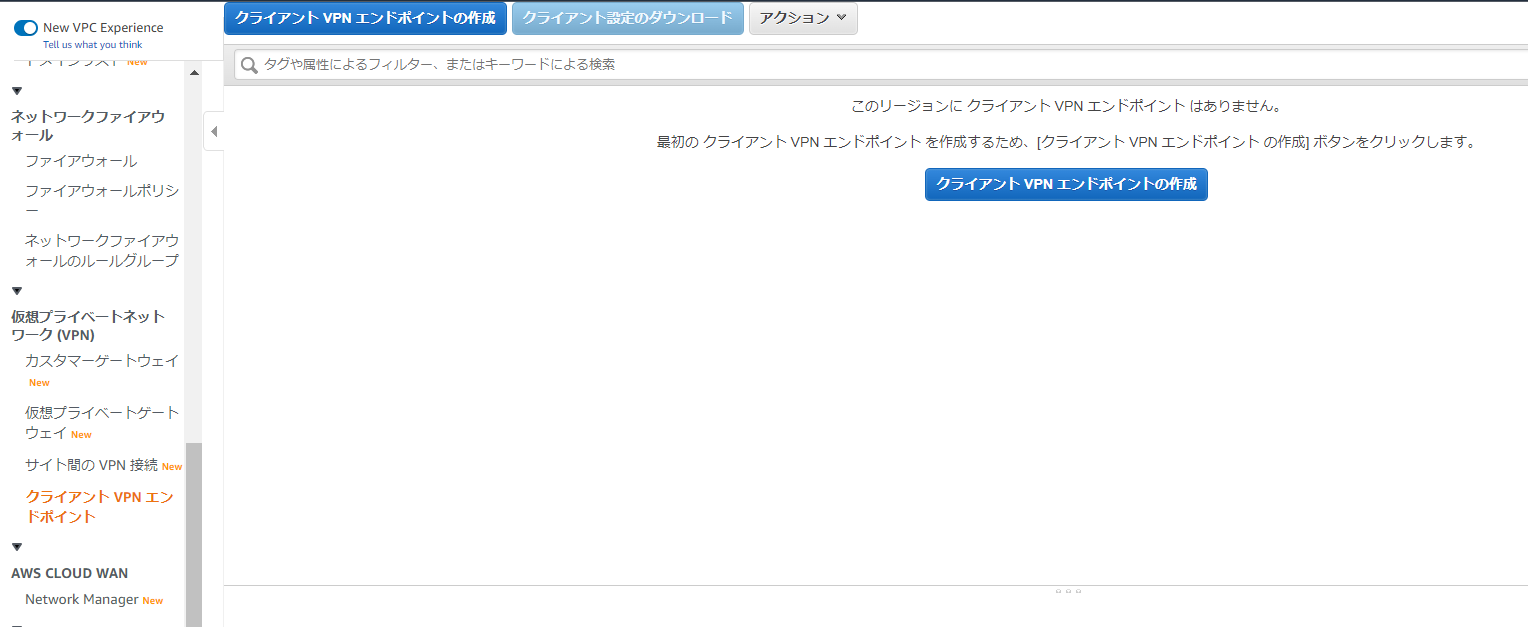Toggle the New VPC Experience switch
Image resolution: width=1528 pixels, height=627 pixels.
(26, 28)
